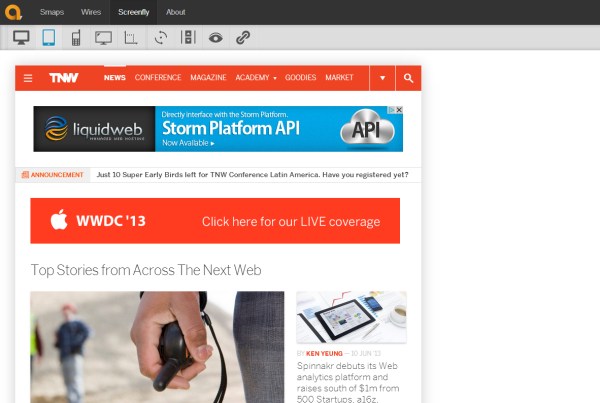Click the WWDC '13 live coverage banner
Viewport: 600px width, 403px height.
(215, 221)
